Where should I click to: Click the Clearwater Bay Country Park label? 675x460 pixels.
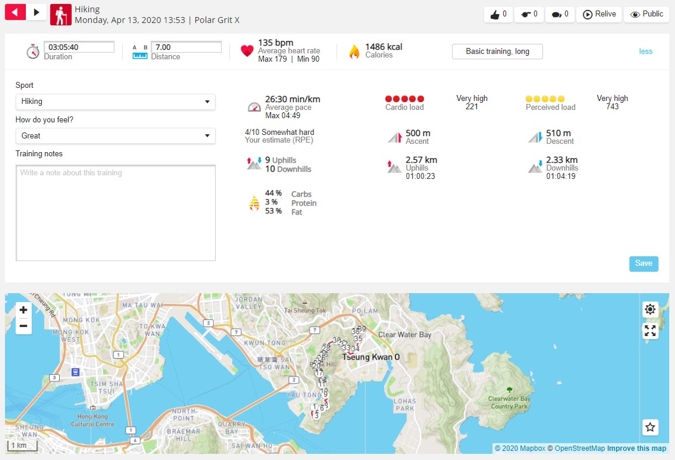tap(509, 402)
